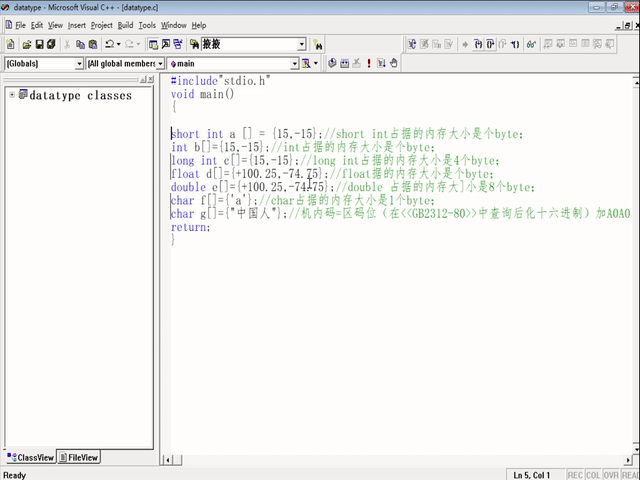The image size is (640, 480).
Task: Click the horizontal scrollbar left arrow
Action: pos(167,460)
